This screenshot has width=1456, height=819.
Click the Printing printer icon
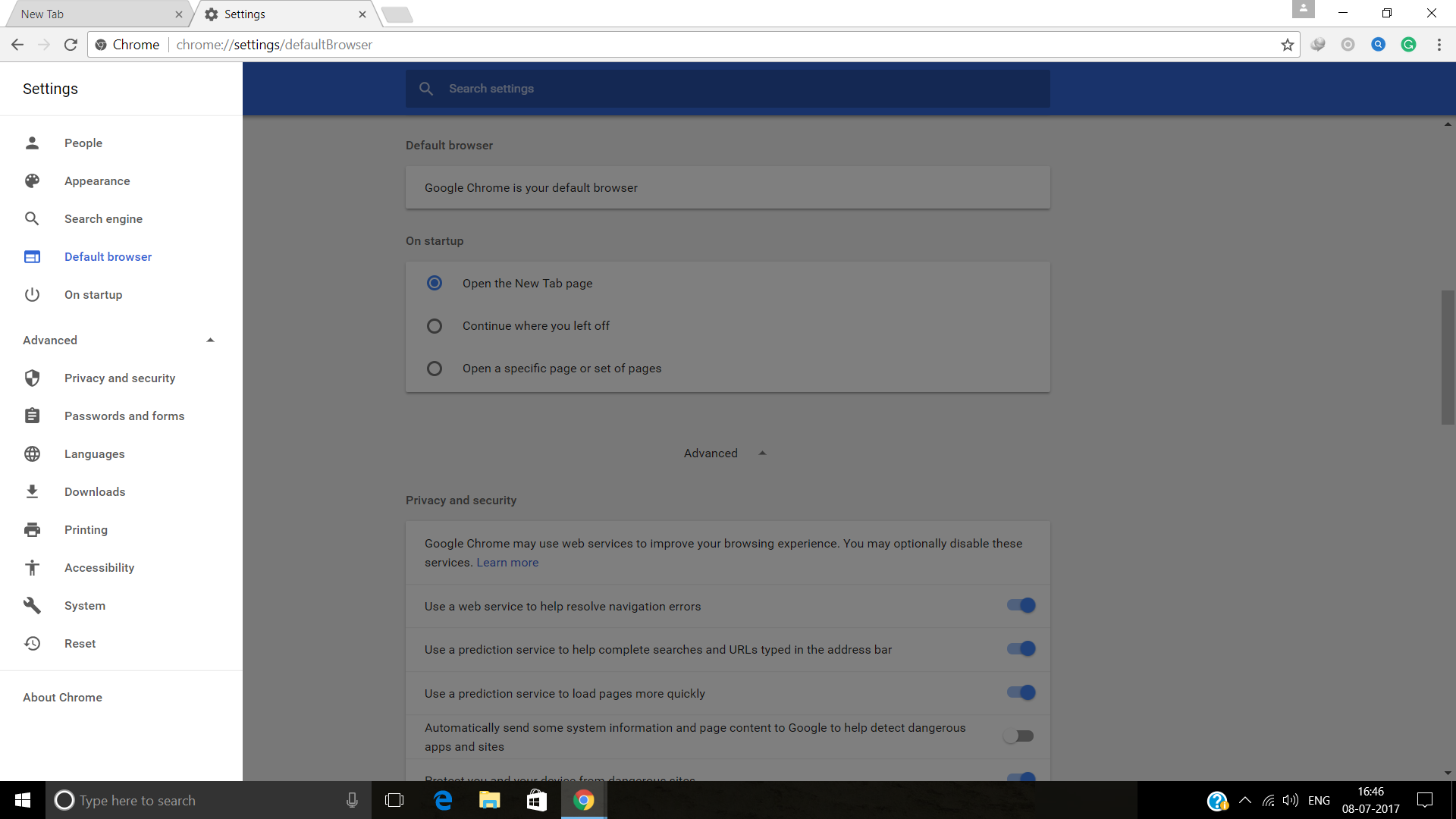click(x=32, y=529)
